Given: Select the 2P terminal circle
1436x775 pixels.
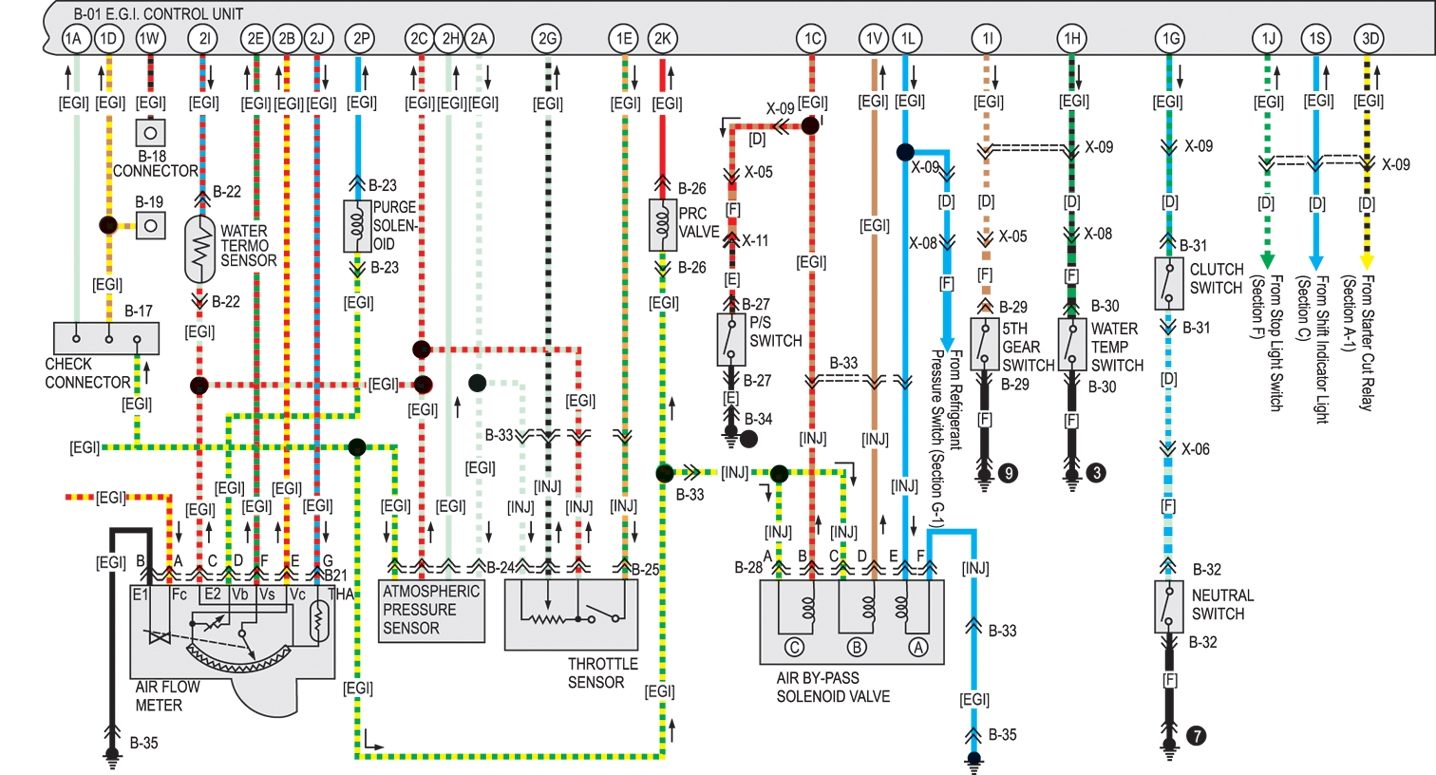Looking at the screenshot, I should (x=359, y=39).
